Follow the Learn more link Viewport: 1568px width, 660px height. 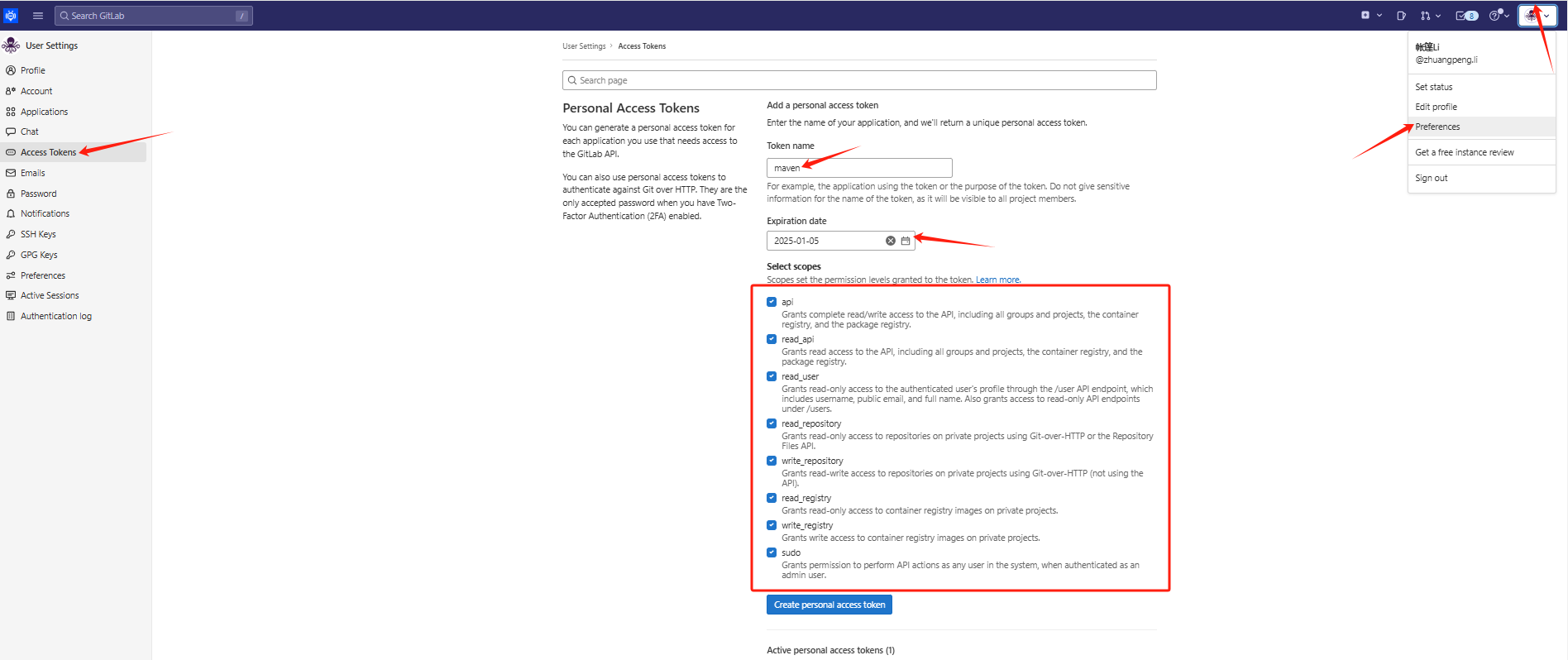(997, 280)
